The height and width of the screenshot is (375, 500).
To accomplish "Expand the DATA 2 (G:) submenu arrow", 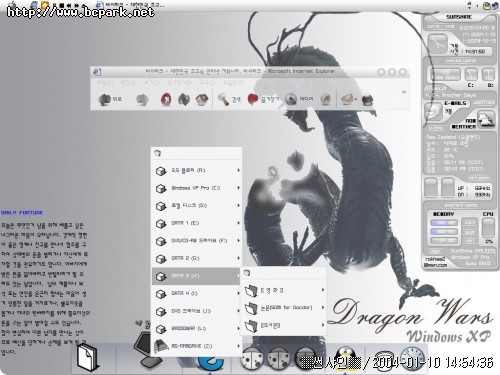I will click(239, 258).
